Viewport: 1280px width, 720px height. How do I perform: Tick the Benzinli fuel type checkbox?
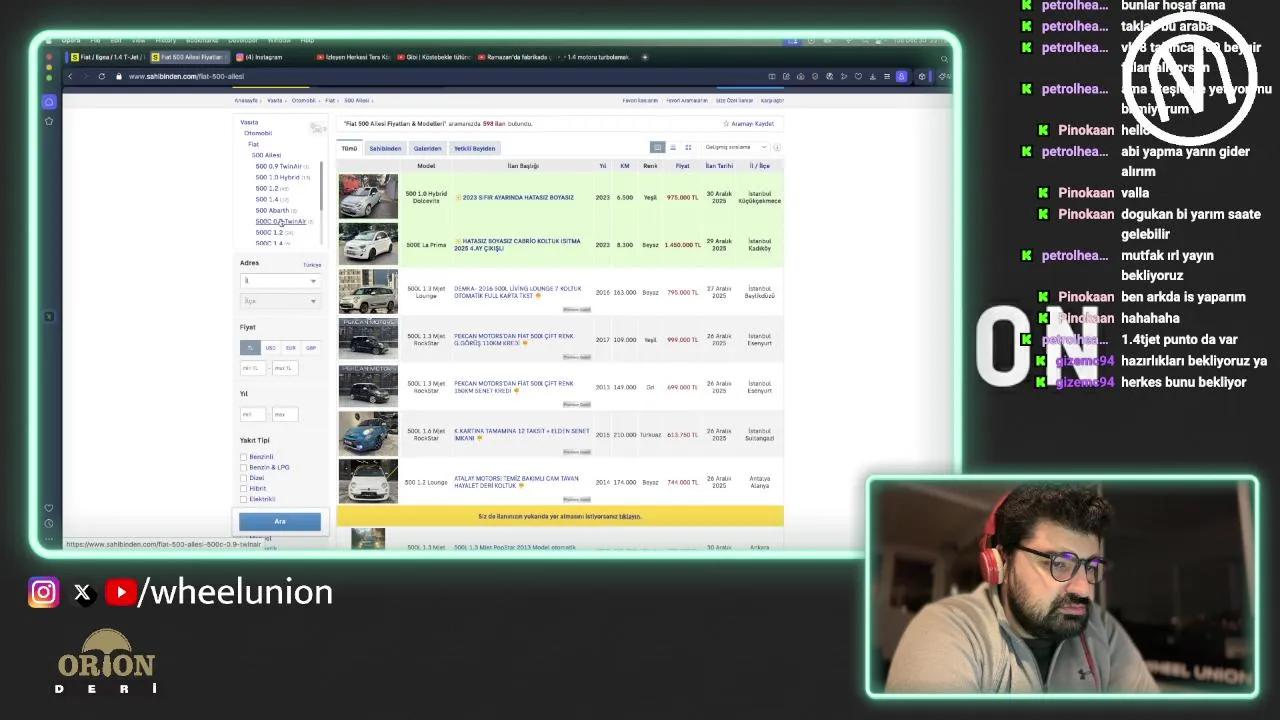(x=243, y=457)
